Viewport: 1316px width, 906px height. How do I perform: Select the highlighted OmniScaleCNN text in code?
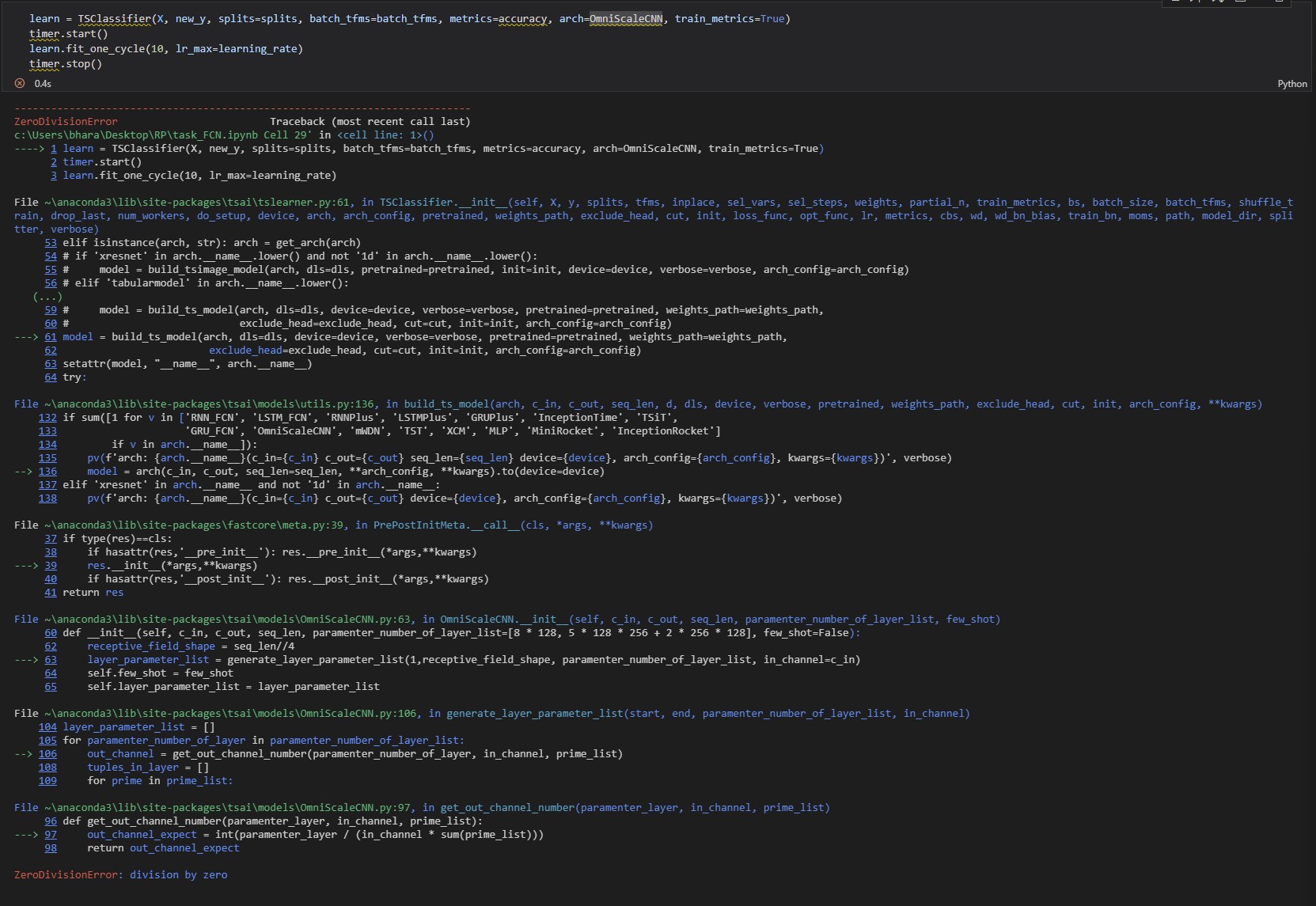click(x=625, y=18)
